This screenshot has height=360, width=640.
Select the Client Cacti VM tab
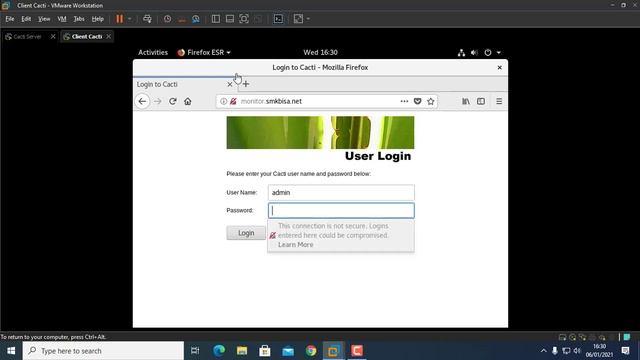(x=87, y=36)
